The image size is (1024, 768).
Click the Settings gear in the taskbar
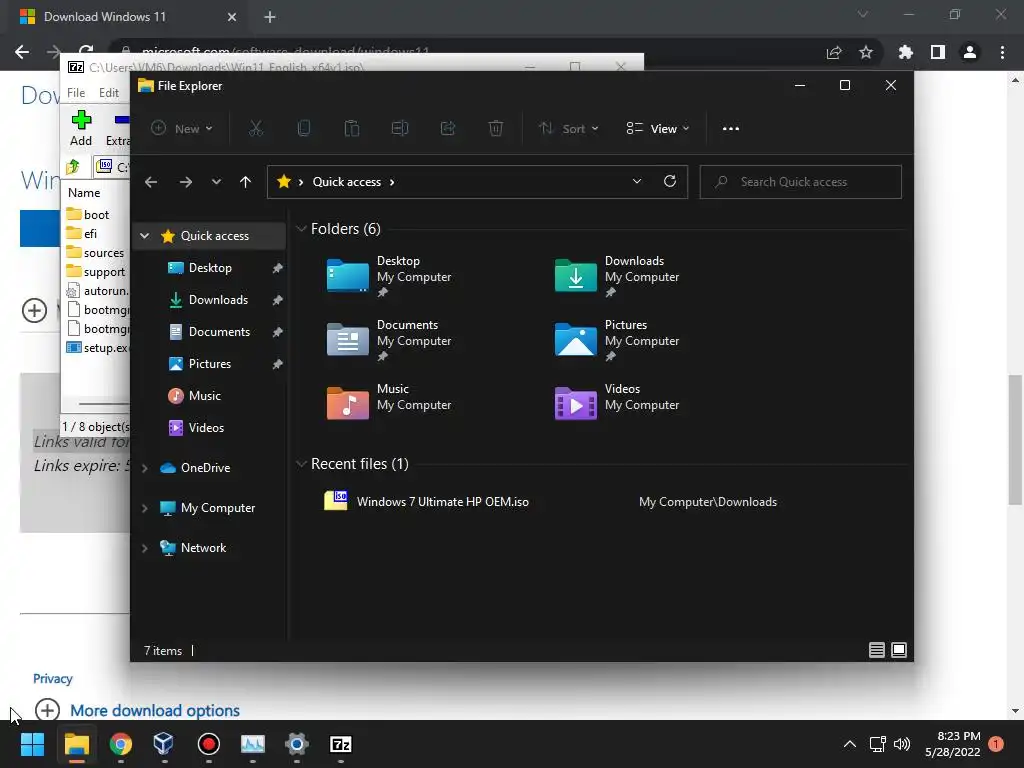click(296, 744)
